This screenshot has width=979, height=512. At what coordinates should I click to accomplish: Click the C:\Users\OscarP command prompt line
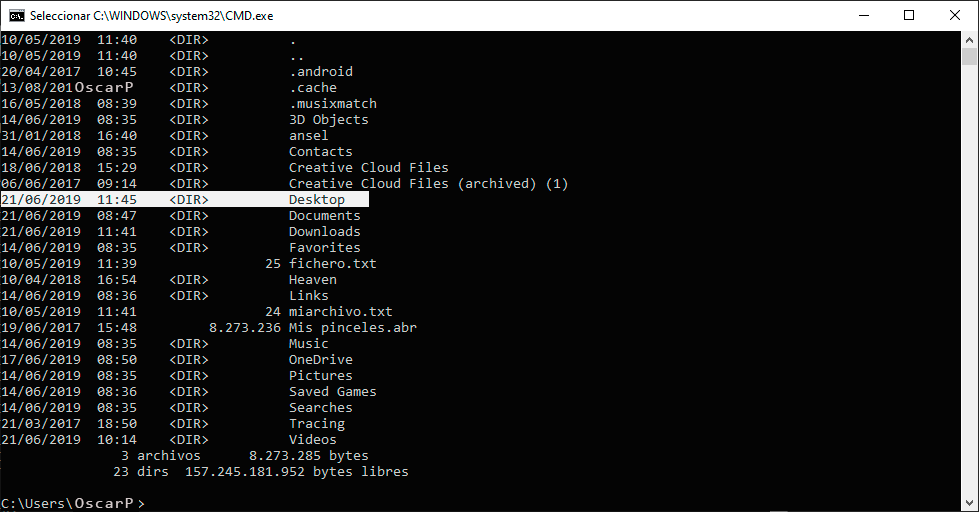(72, 503)
